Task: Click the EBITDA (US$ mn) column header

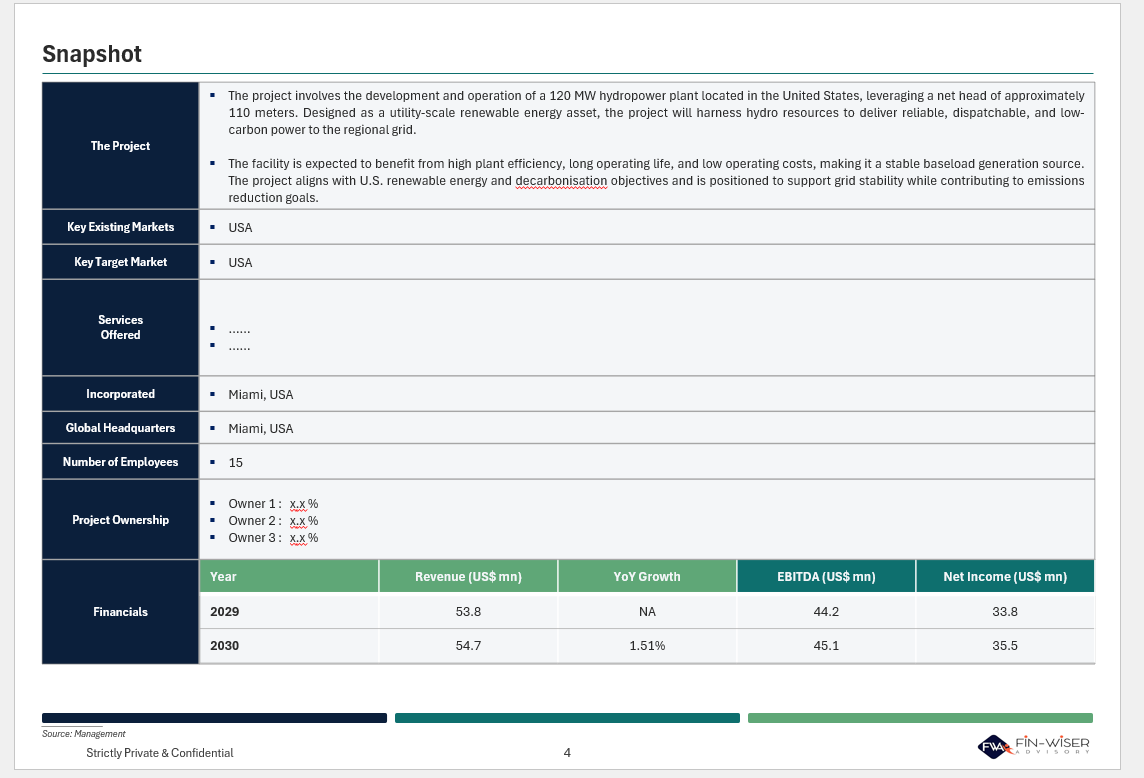Action: (x=826, y=577)
